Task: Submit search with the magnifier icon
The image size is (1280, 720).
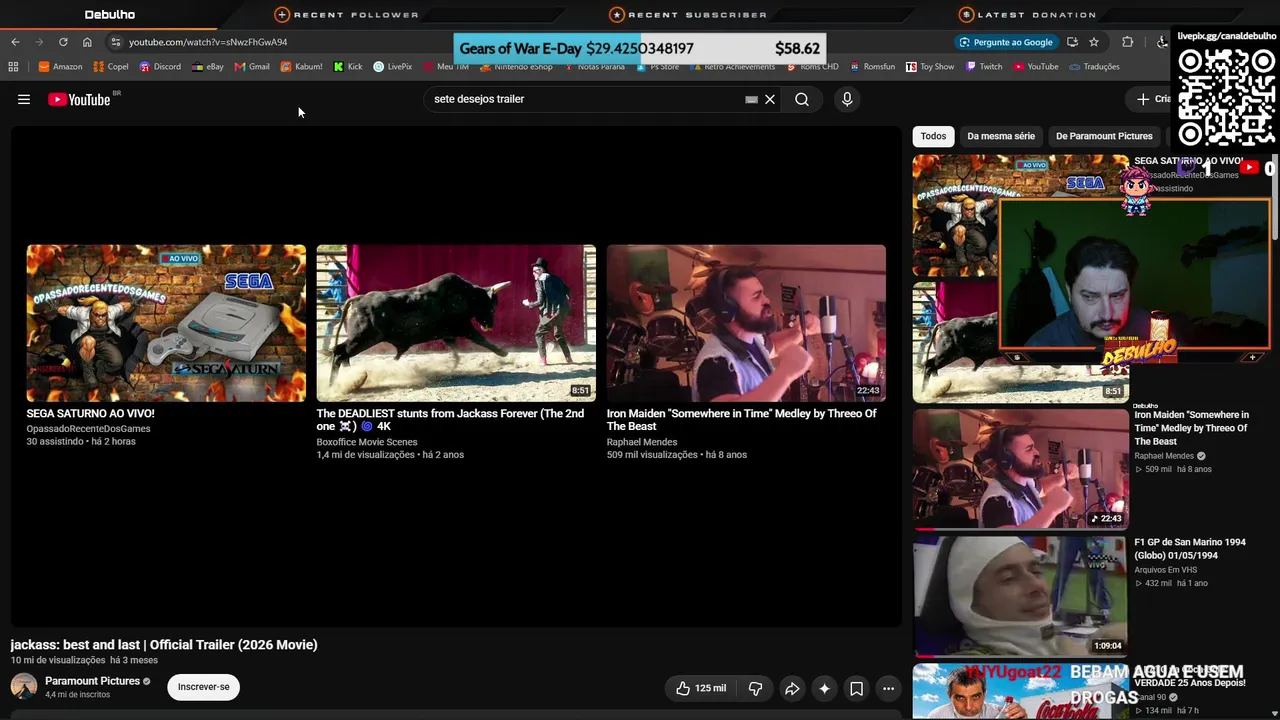Action: point(802,99)
